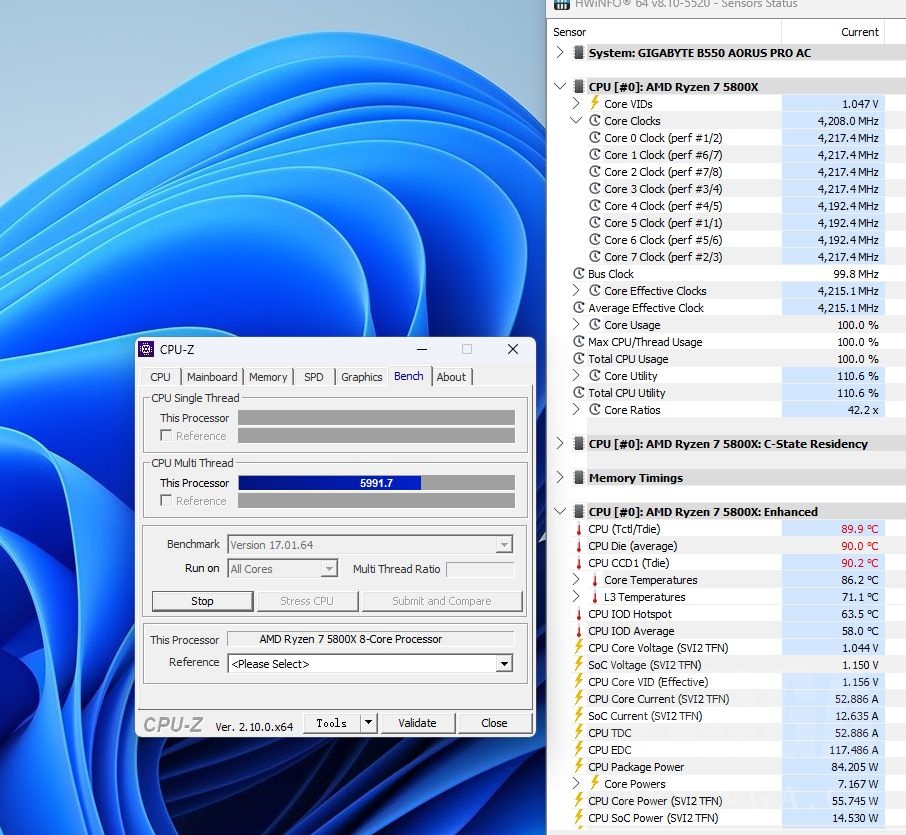Click the multi thread score progress bar
This screenshot has width=906, height=835.
(376, 483)
